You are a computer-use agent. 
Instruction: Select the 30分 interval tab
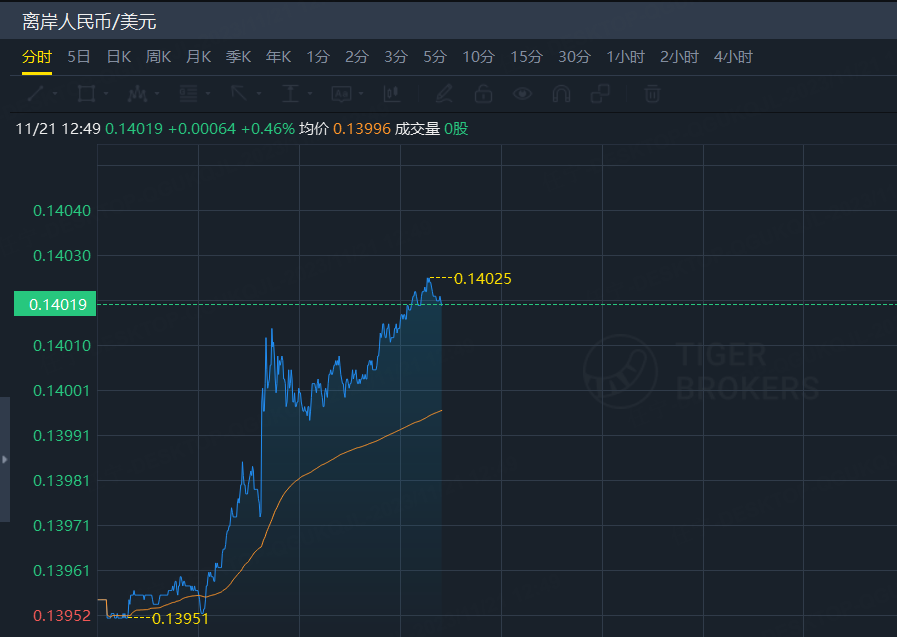point(574,57)
